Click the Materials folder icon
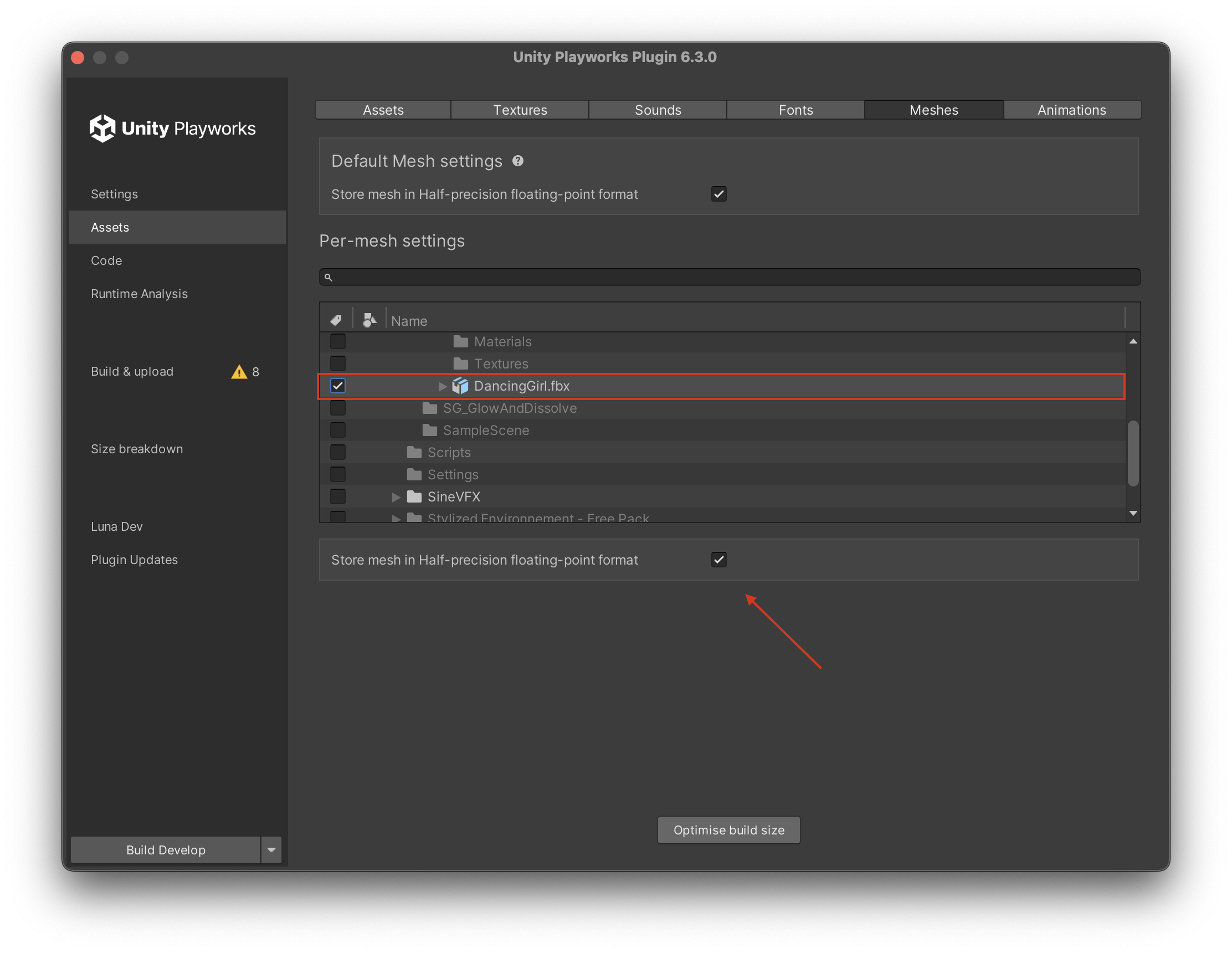Screen dimensions: 1232x953 click(461, 341)
